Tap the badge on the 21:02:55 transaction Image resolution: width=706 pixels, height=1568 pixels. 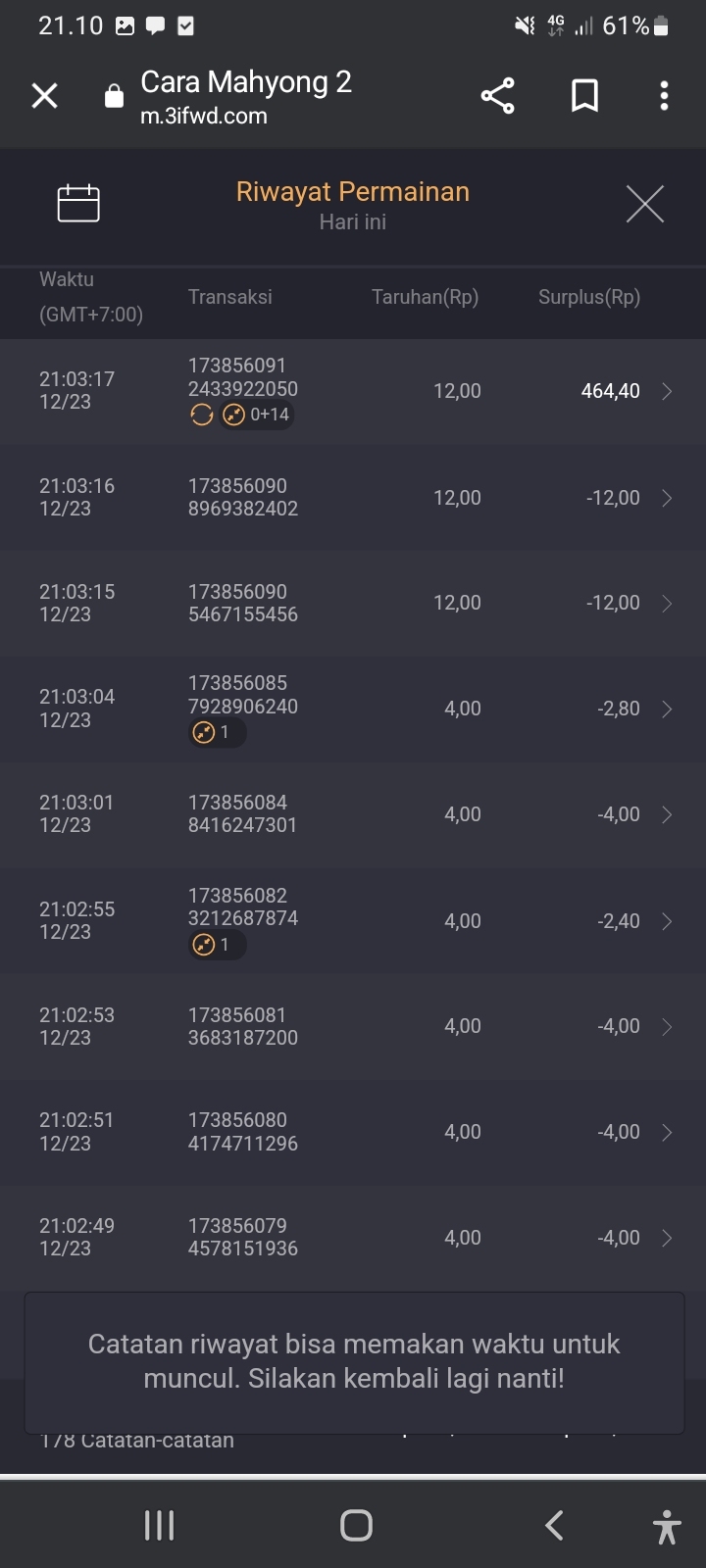click(x=216, y=945)
